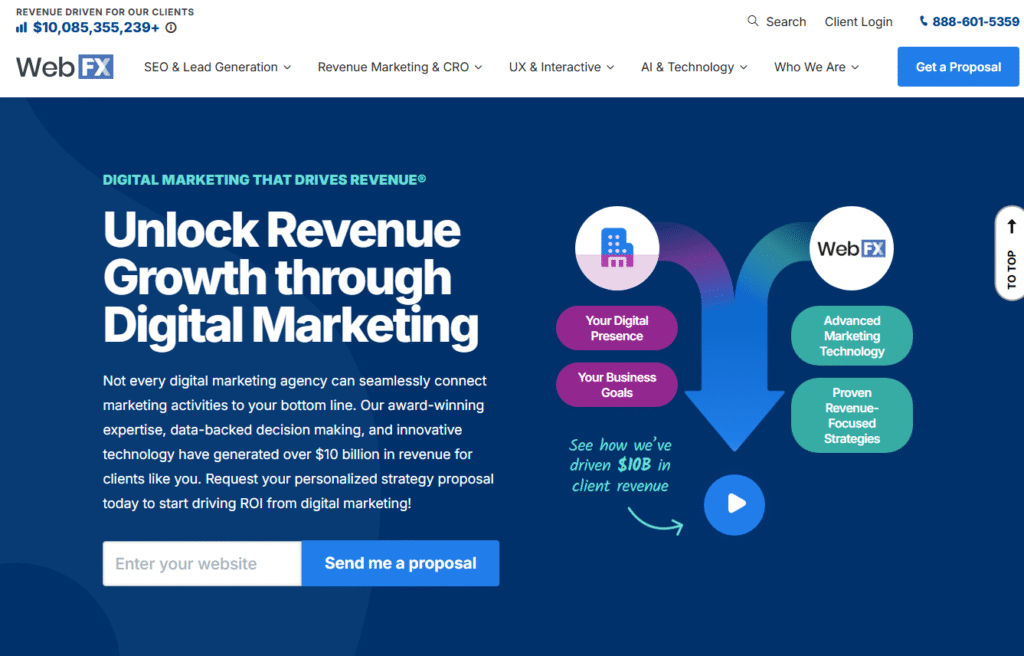This screenshot has width=1024, height=656.
Task: Click 'See how we've driven $10B' text
Action: (x=620, y=465)
